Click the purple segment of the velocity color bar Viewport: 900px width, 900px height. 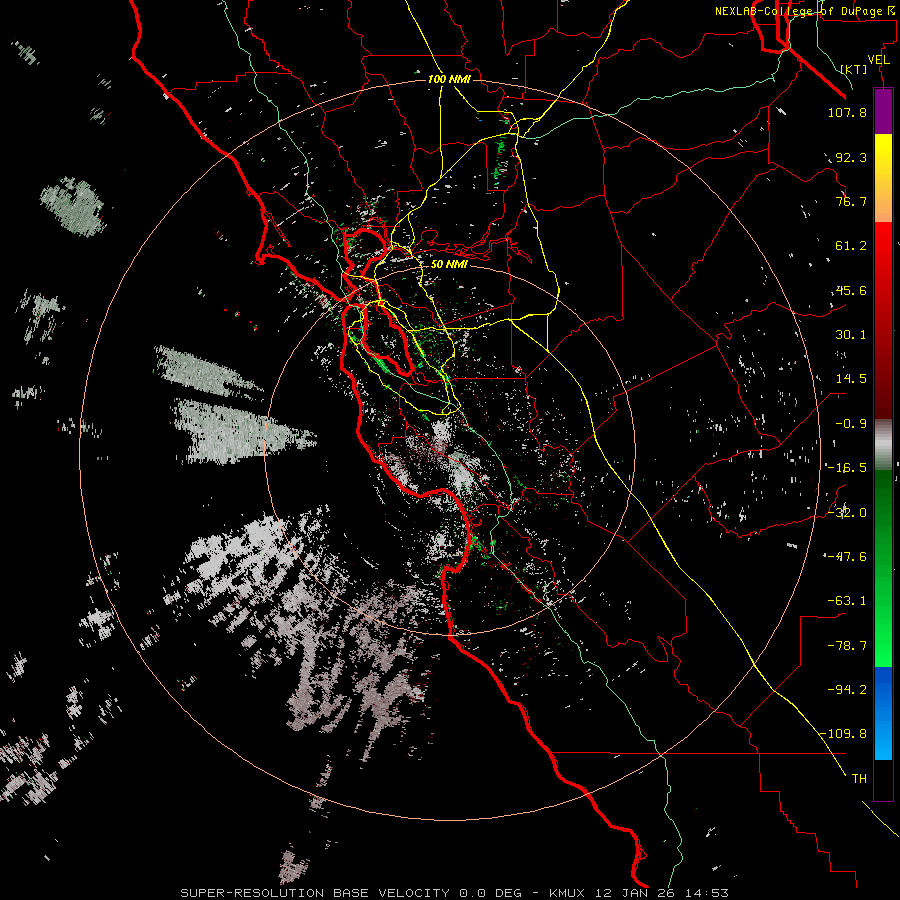883,111
